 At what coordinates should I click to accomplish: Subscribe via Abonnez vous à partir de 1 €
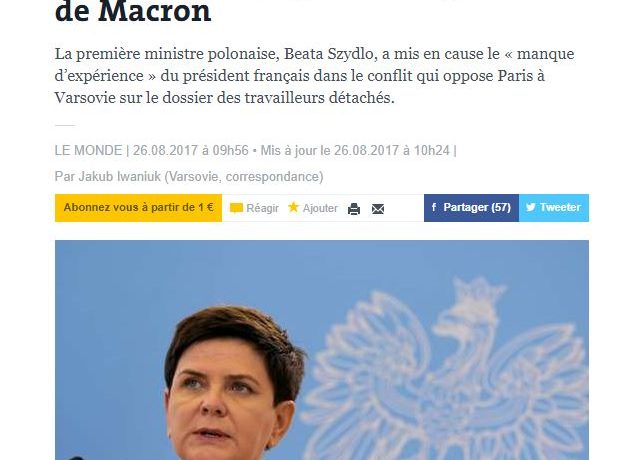click(x=138, y=208)
